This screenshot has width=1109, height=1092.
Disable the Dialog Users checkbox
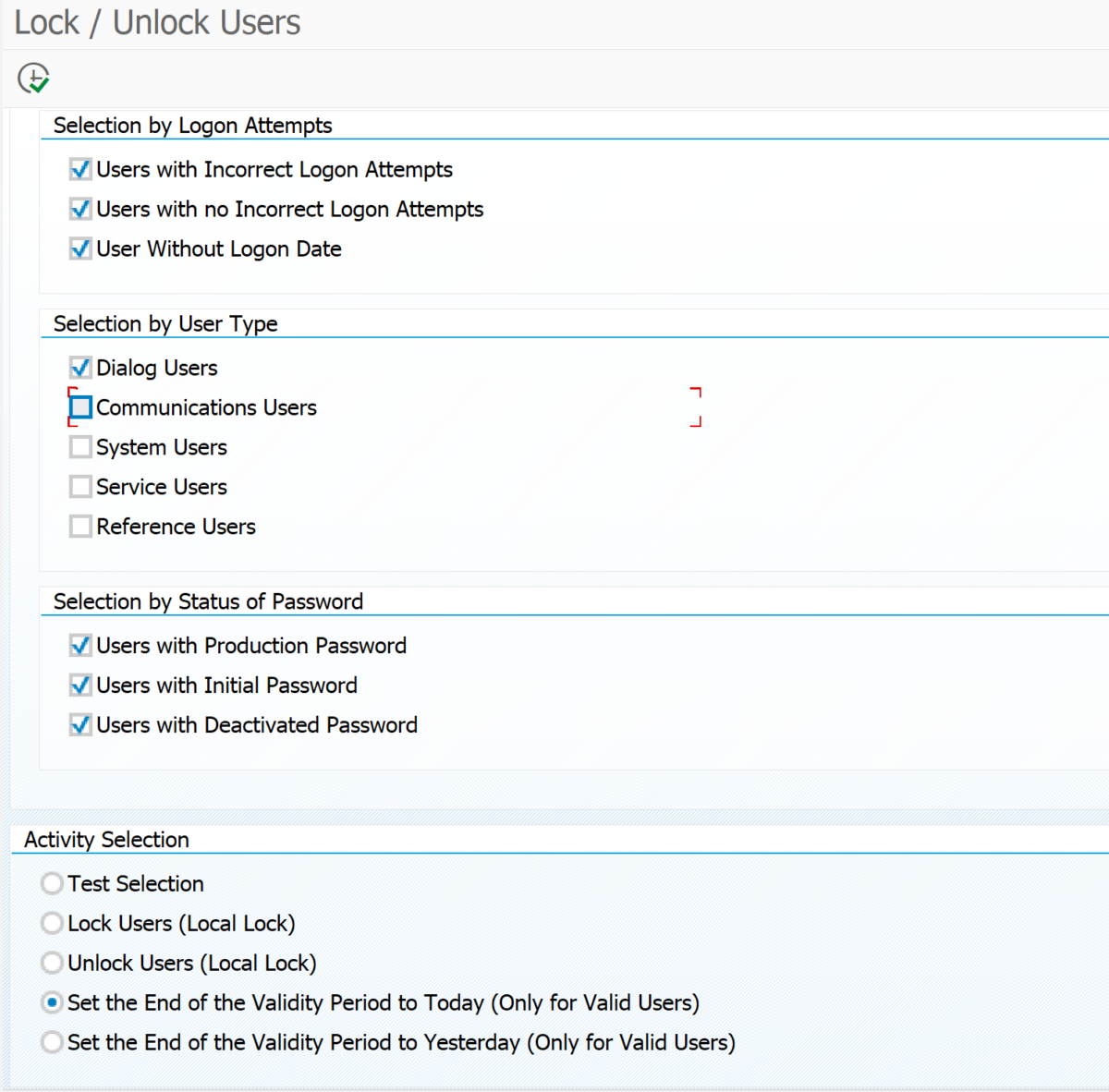point(80,367)
